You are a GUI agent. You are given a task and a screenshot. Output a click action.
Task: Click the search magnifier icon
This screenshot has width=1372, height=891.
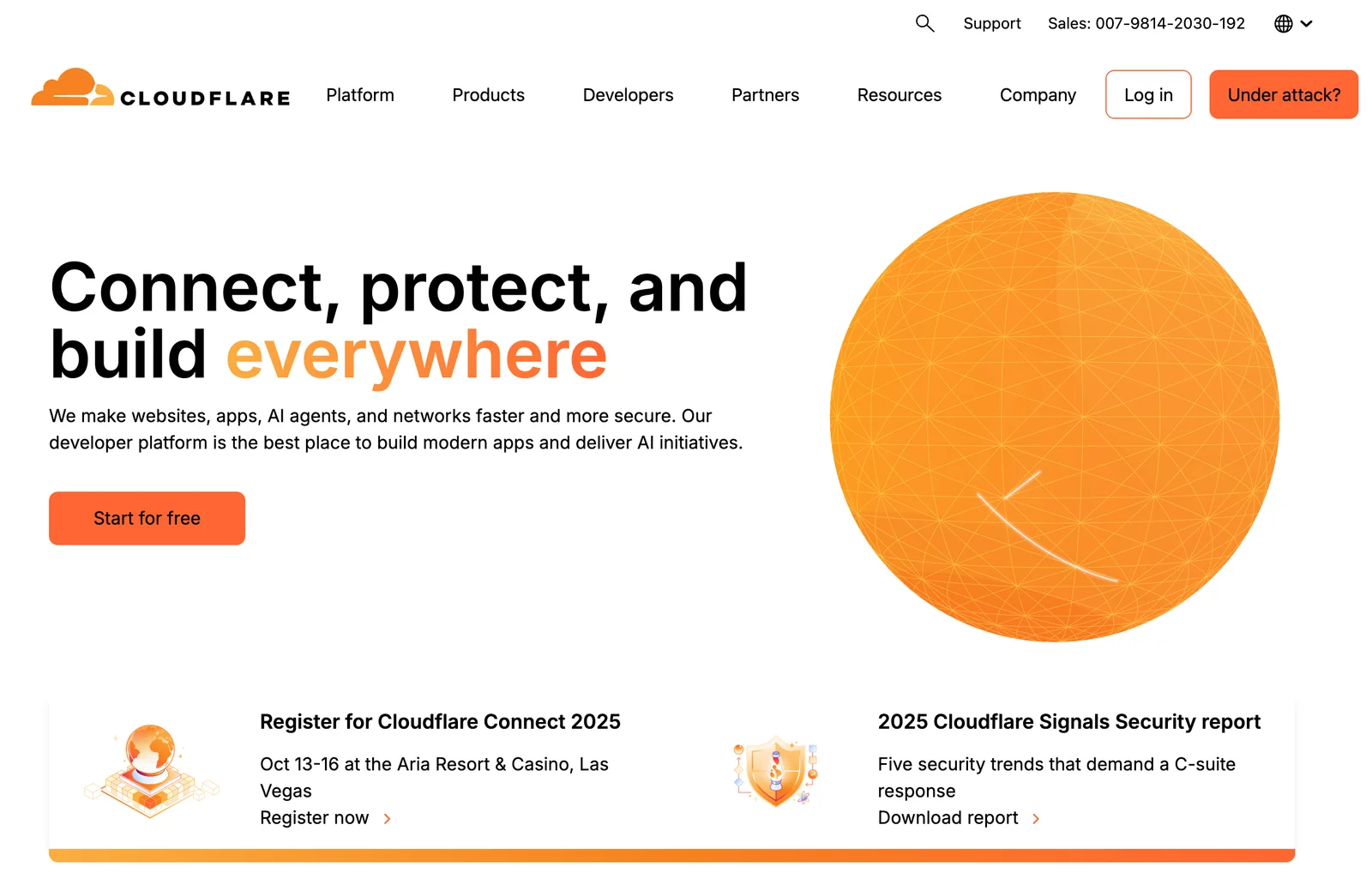[924, 23]
